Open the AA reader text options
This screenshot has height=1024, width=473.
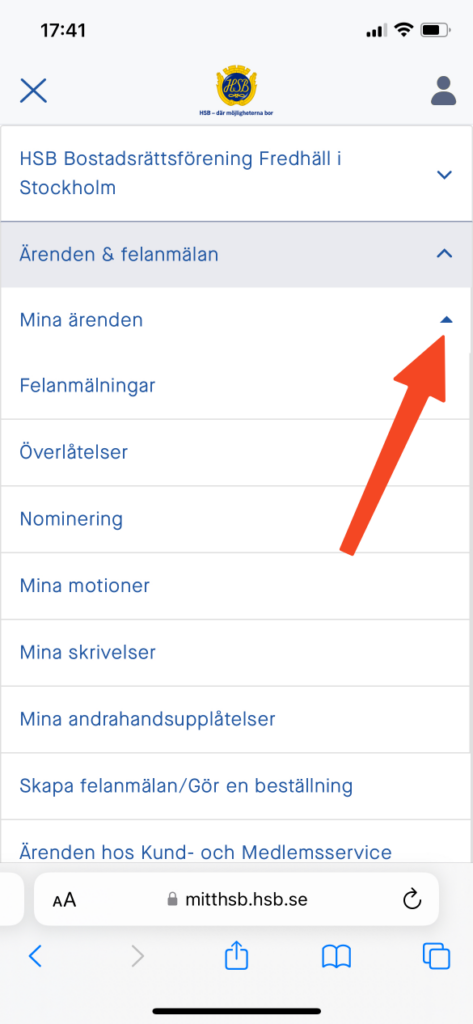[65, 900]
